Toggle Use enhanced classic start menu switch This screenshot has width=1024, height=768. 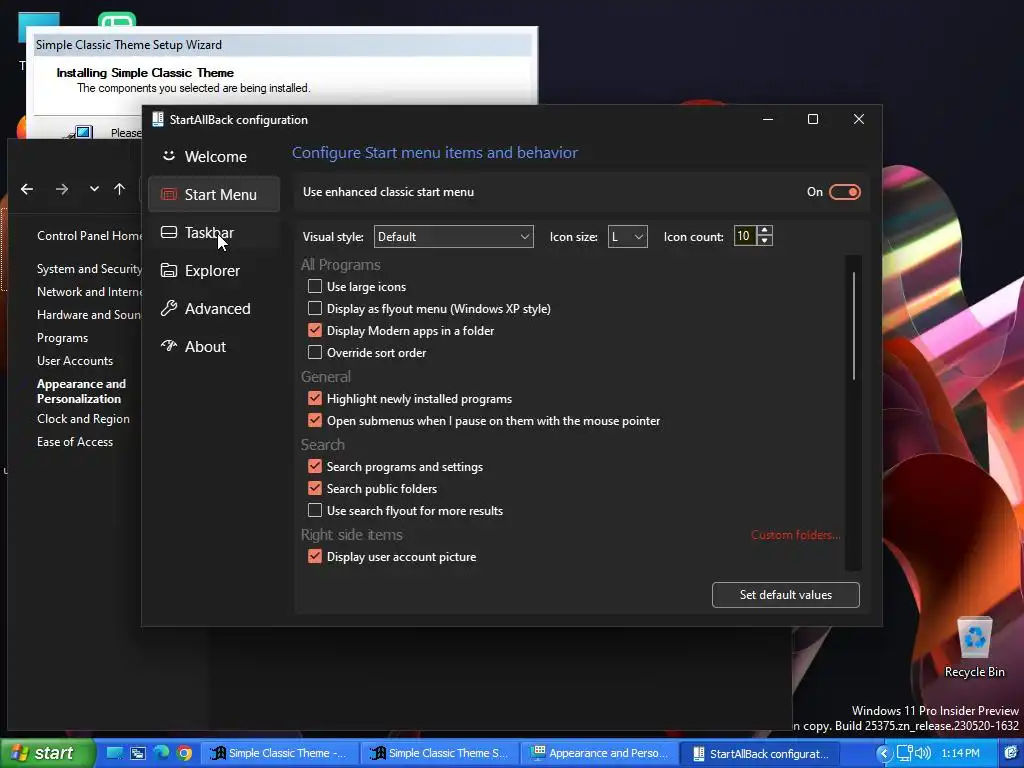844,192
